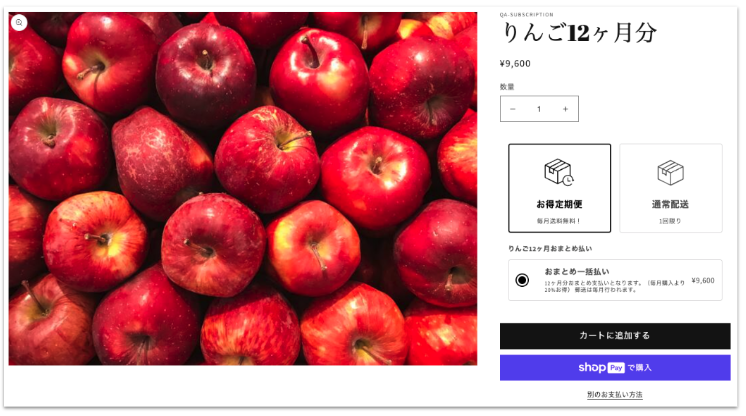Image resolution: width=746 pixels, height=416 pixels.
Task: Increase quantity with the plus icon
Action: click(x=565, y=109)
